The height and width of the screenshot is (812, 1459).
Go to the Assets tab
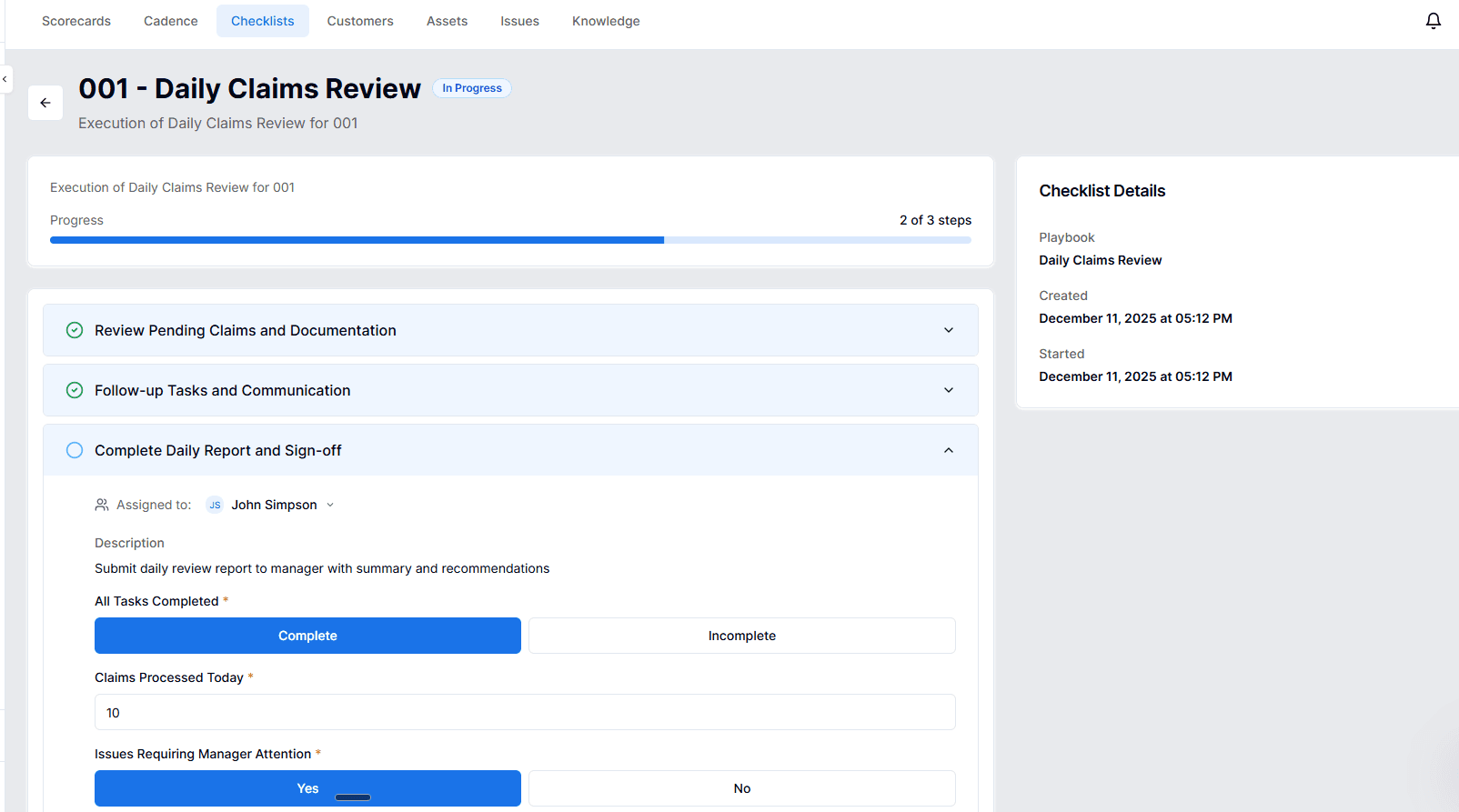click(448, 21)
